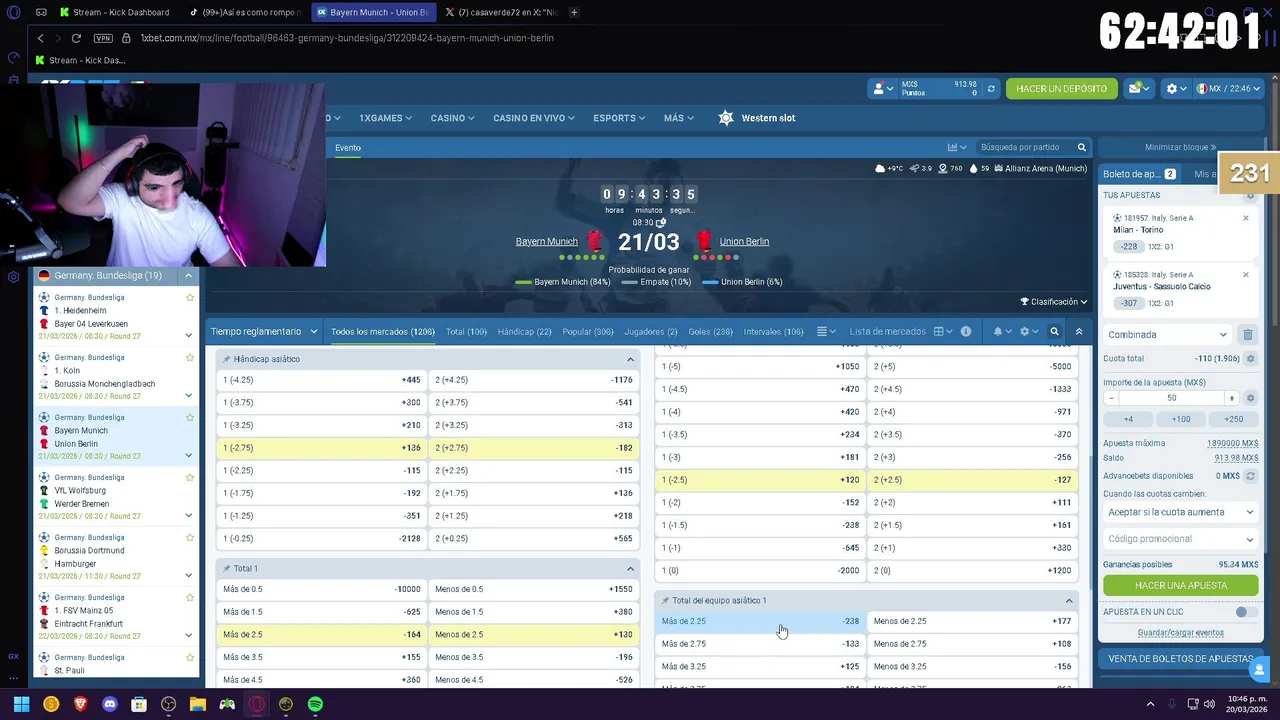Select the Más de 2.5 odds -164
This screenshot has width=1280, height=720.
pos(322,634)
